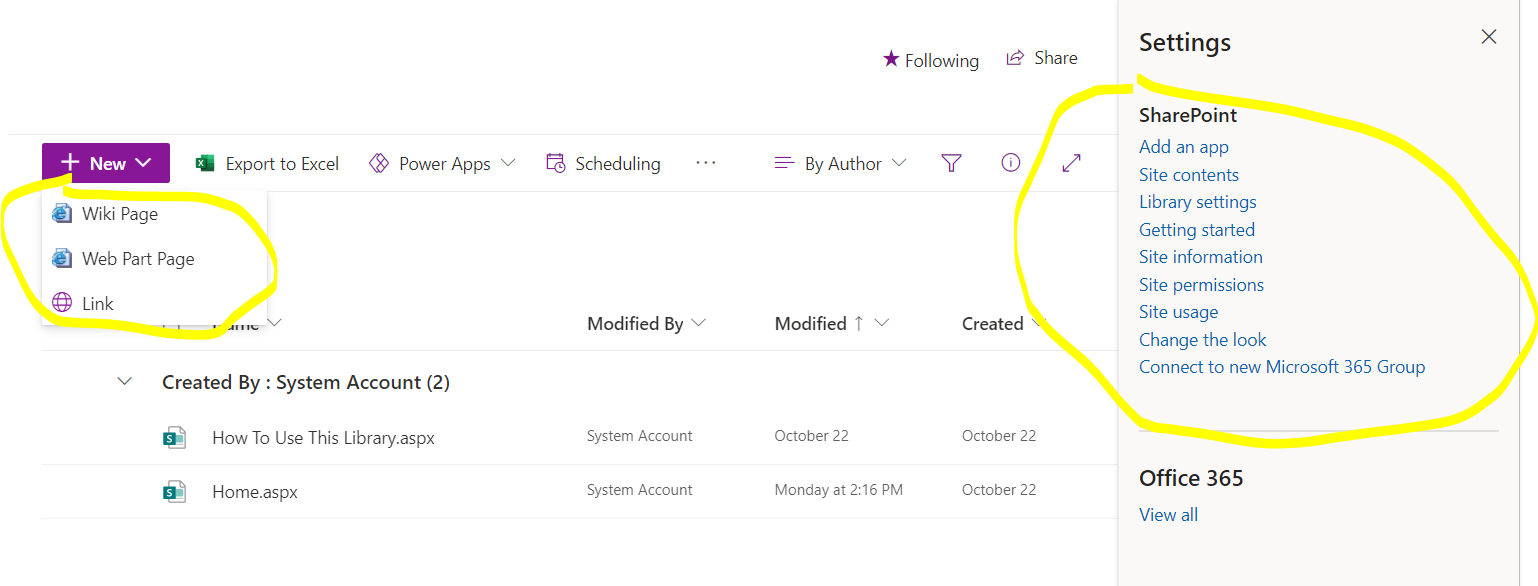Close the Settings panel

[1488, 37]
